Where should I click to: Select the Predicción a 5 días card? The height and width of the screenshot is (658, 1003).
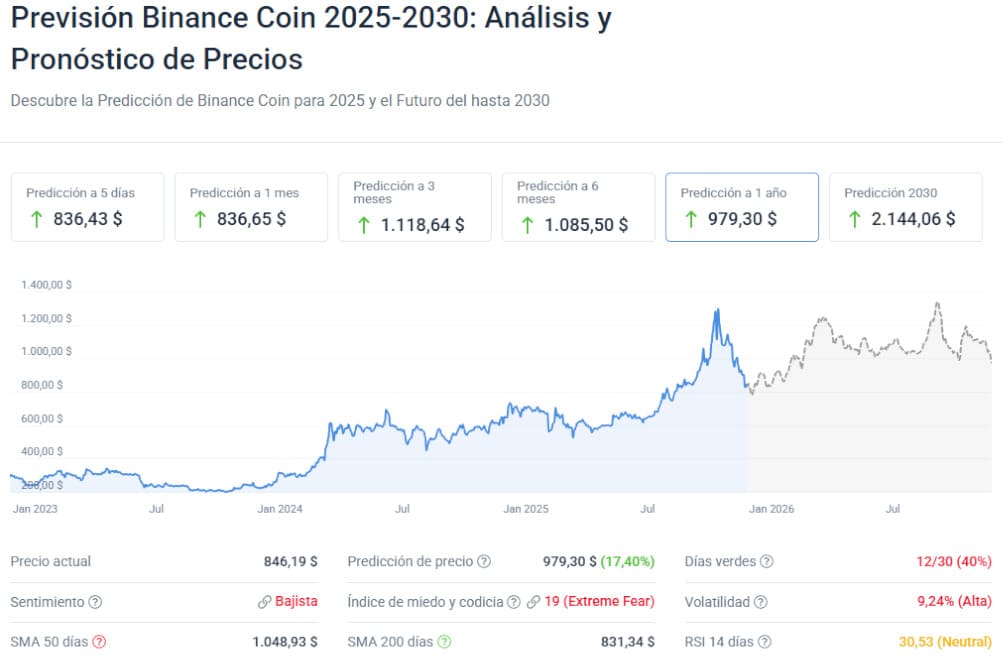[x=87, y=207]
